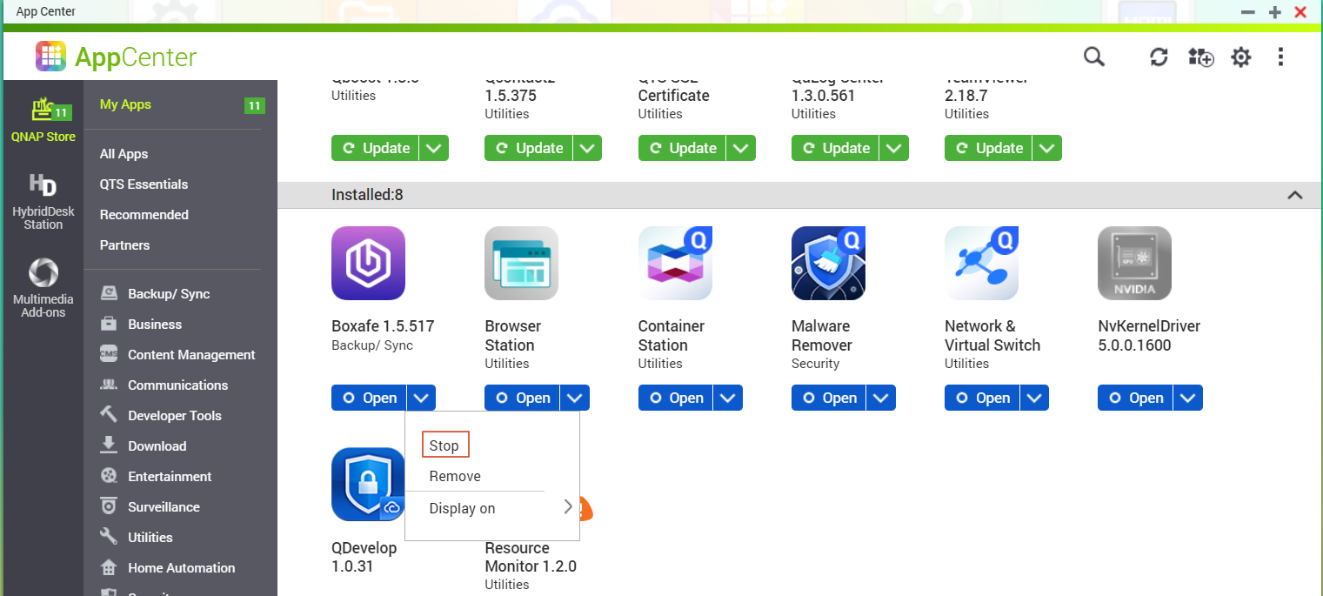Choose Remove from the context menu
Image resolution: width=1323 pixels, height=596 pixels.
click(x=455, y=476)
